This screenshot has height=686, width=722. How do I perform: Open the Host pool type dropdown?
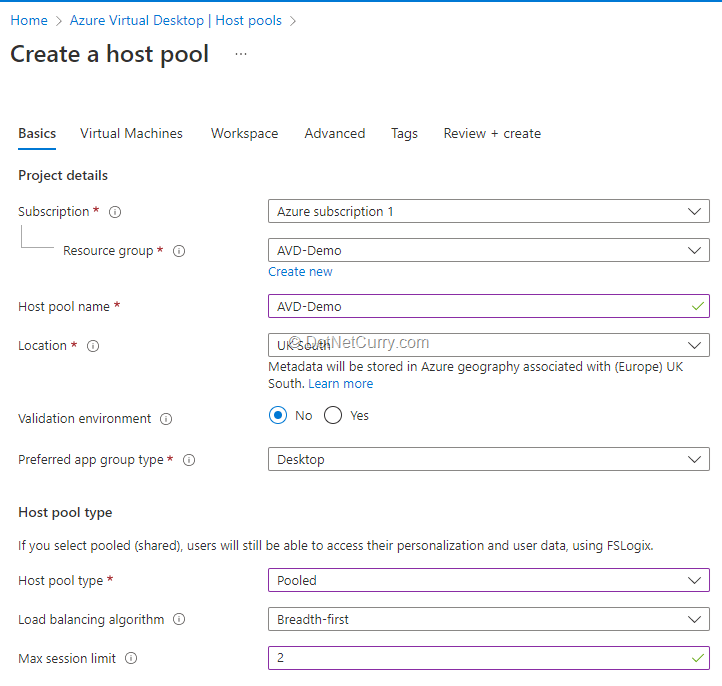point(489,580)
